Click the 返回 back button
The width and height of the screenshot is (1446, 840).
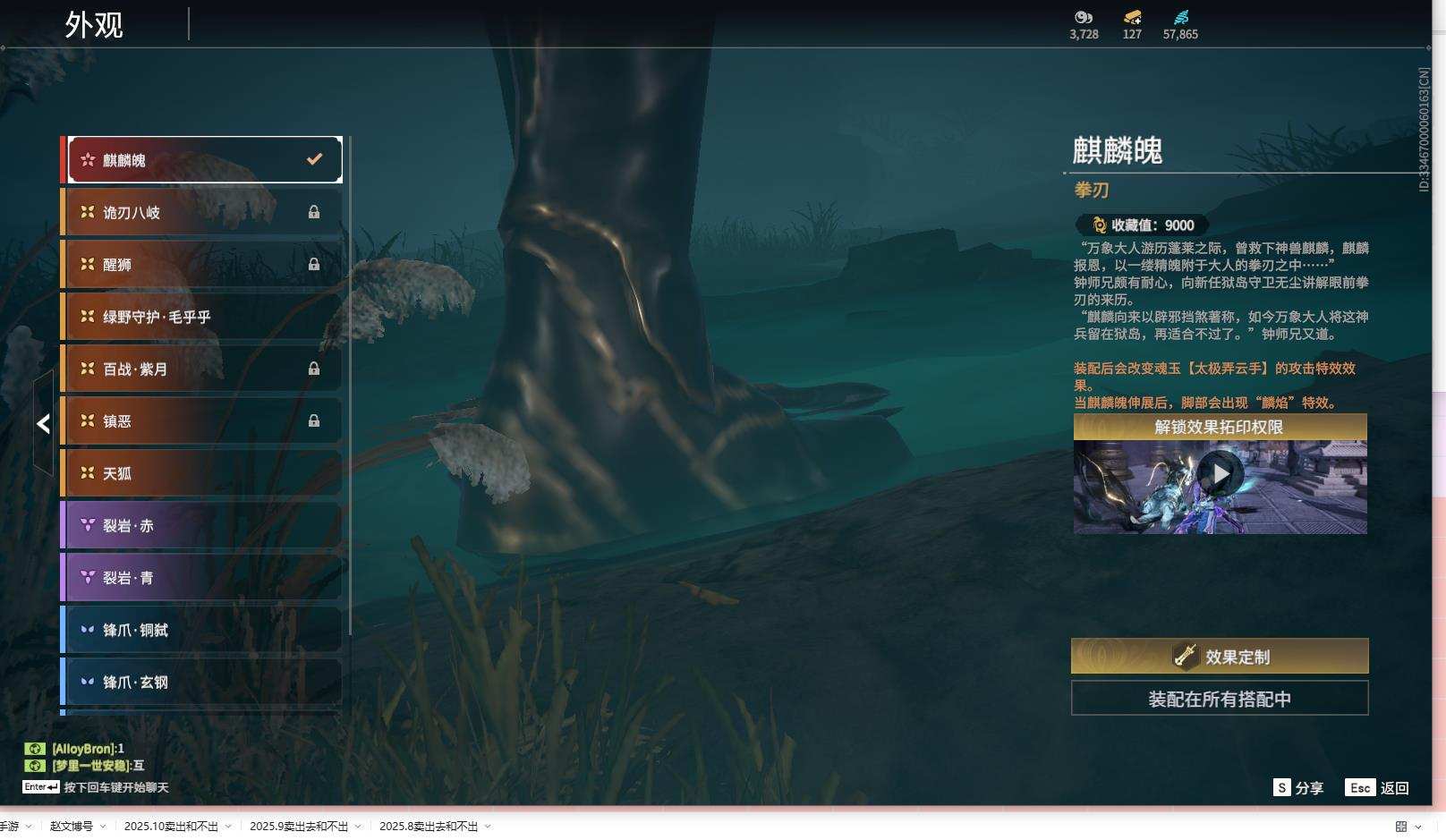1378,787
